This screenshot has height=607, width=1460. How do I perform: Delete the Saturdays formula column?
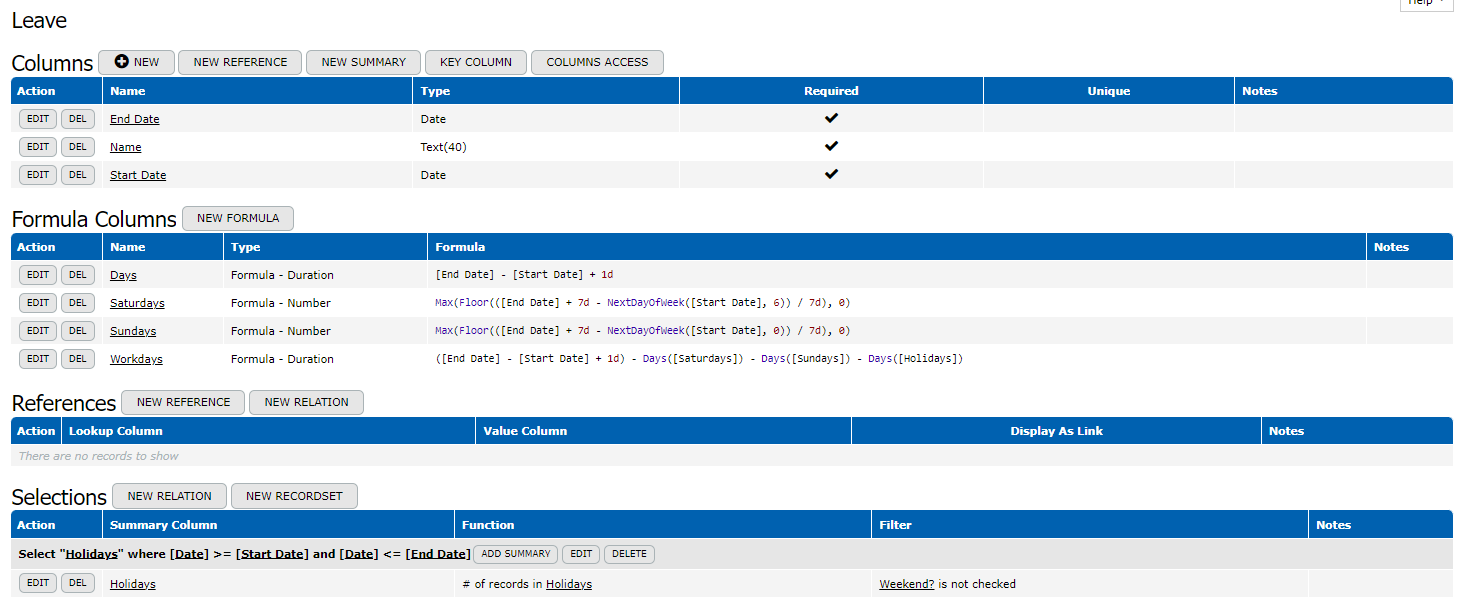[x=78, y=303]
